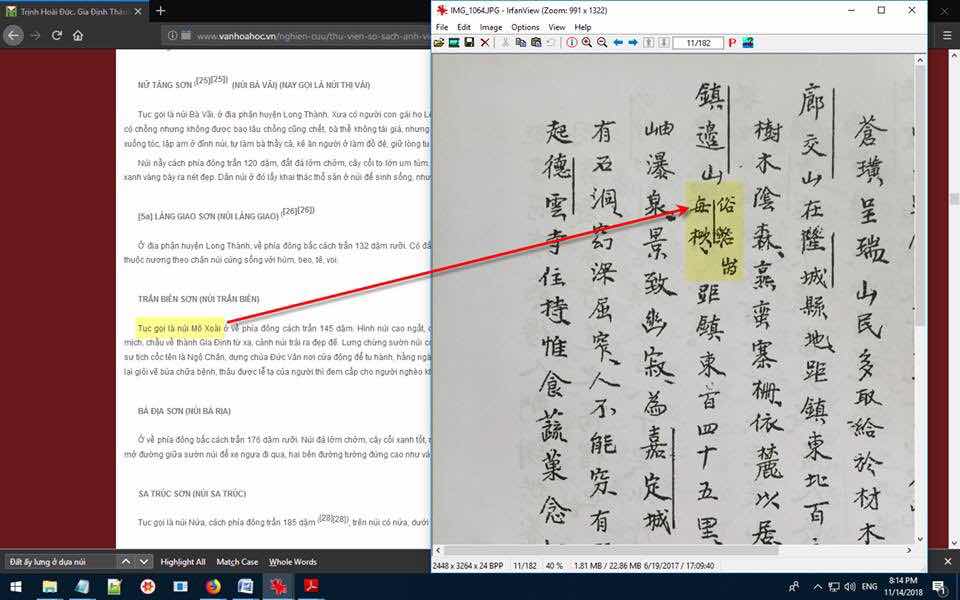This screenshot has height=600, width=960.
Task: Click the Paste clipboard icon
Action: click(x=536, y=42)
